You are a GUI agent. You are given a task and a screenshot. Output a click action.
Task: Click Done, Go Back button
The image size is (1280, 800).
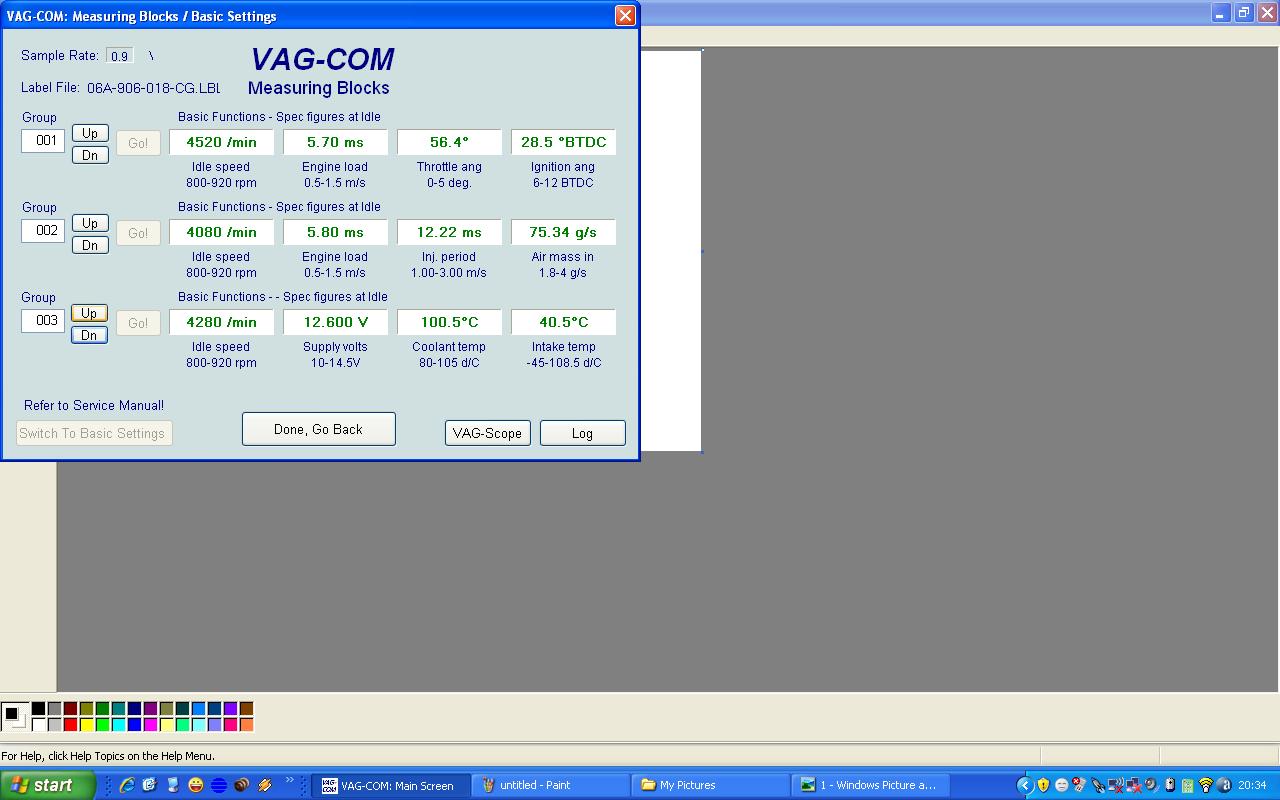[319, 429]
